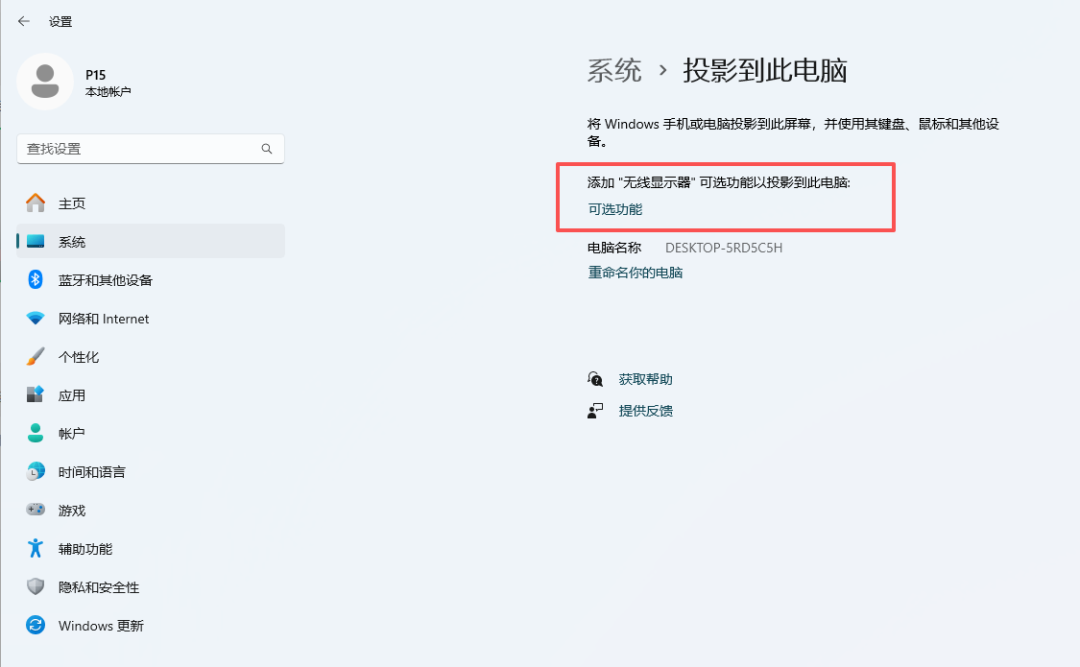
Task: Click the 辅助功能 accessibility icon
Action: pyautogui.click(x=35, y=548)
